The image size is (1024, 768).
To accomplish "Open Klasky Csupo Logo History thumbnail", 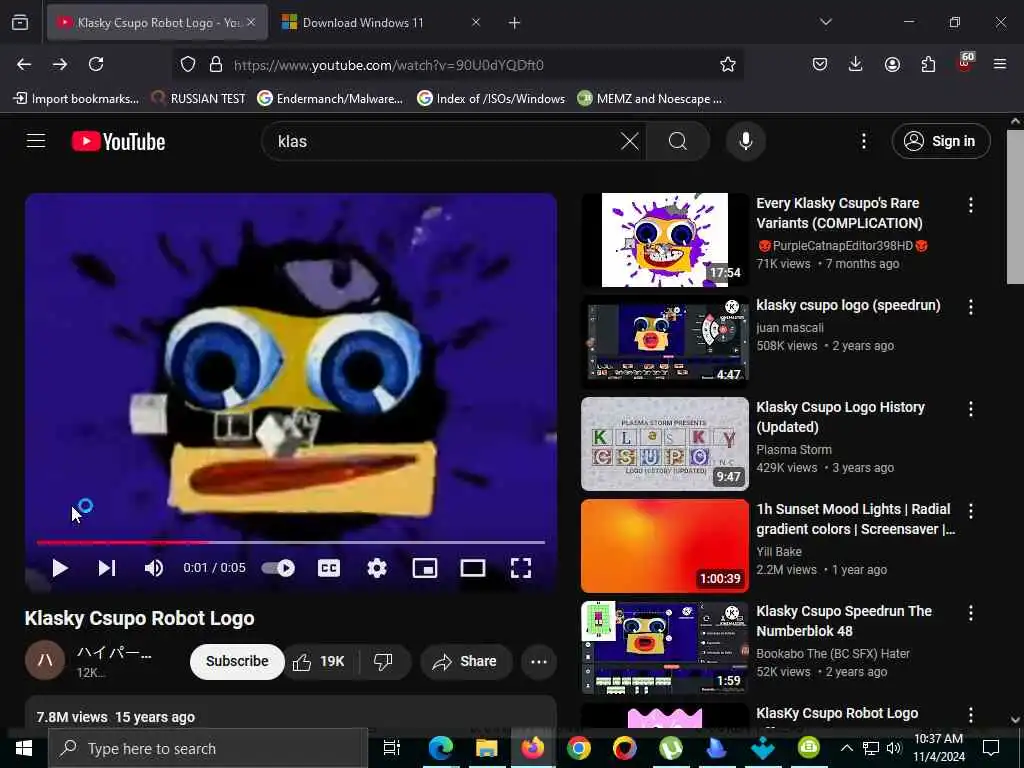I will [665, 444].
